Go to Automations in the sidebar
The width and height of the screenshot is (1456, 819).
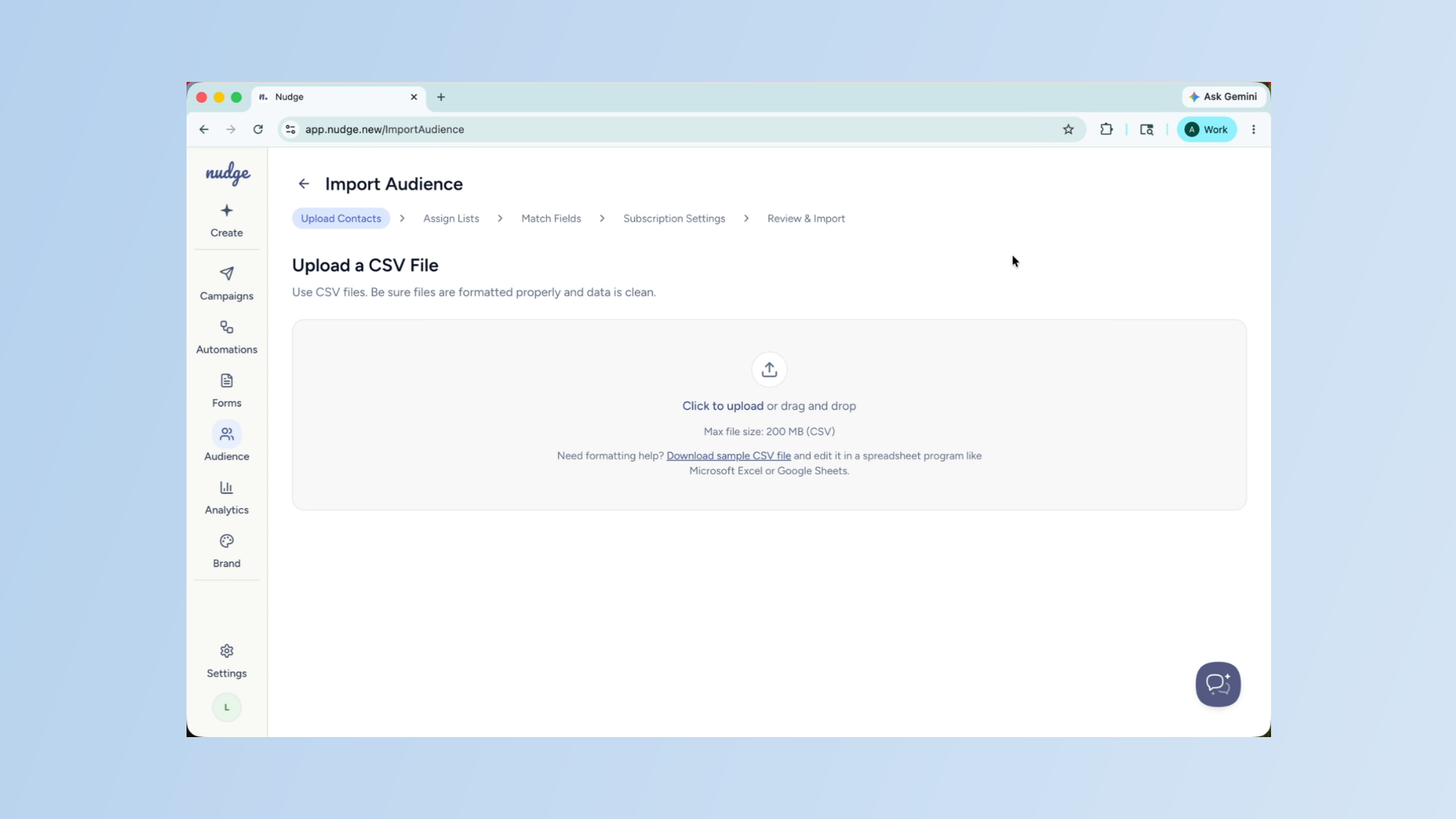click(227, 337)
